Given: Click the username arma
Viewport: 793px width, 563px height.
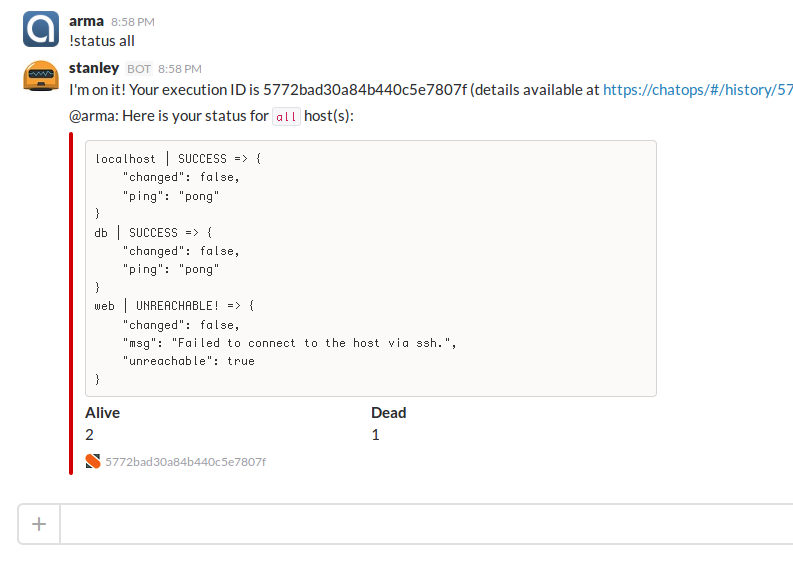Looking at the screenshot, I should click(x=86, y=21).
